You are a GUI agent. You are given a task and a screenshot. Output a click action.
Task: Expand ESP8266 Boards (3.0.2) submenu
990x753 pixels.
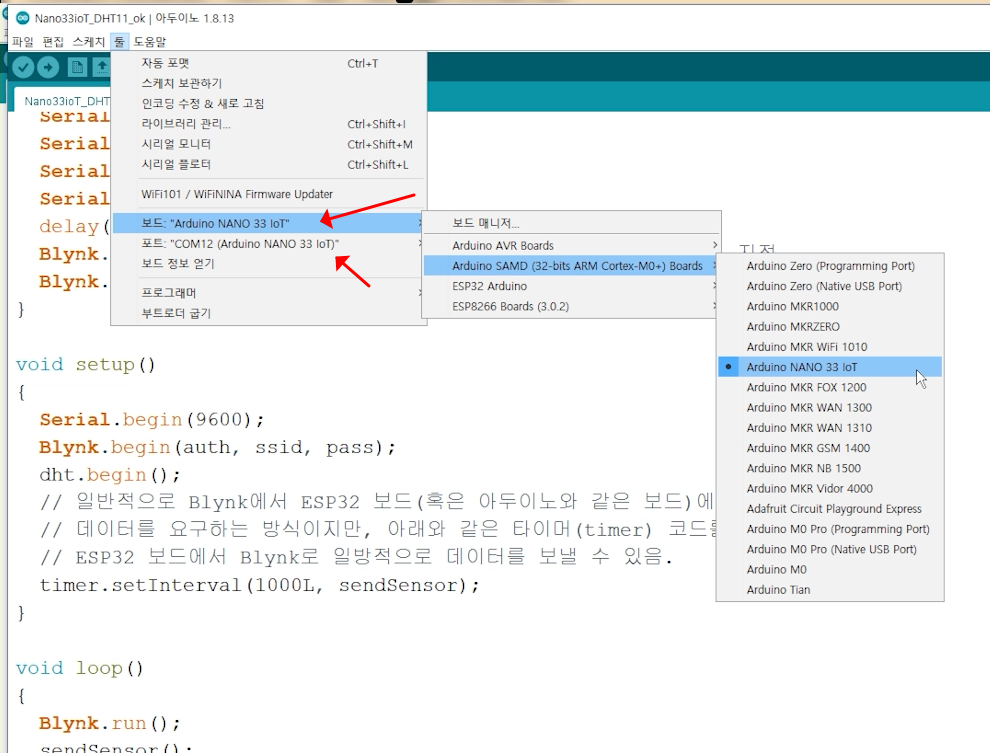(571, 306)
